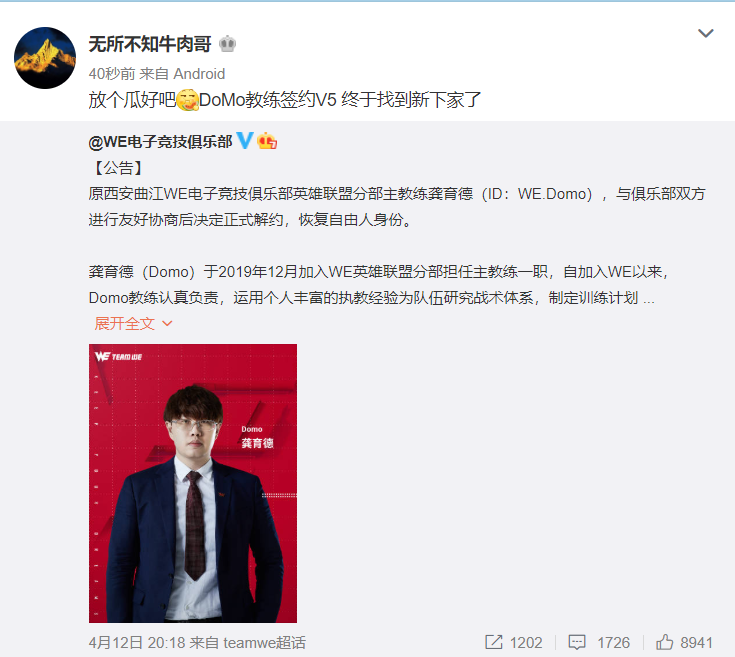Open the 4月12日 20:18 timestamp link
The height and width of the screenshot is (657, 735).
pos(137,642)
